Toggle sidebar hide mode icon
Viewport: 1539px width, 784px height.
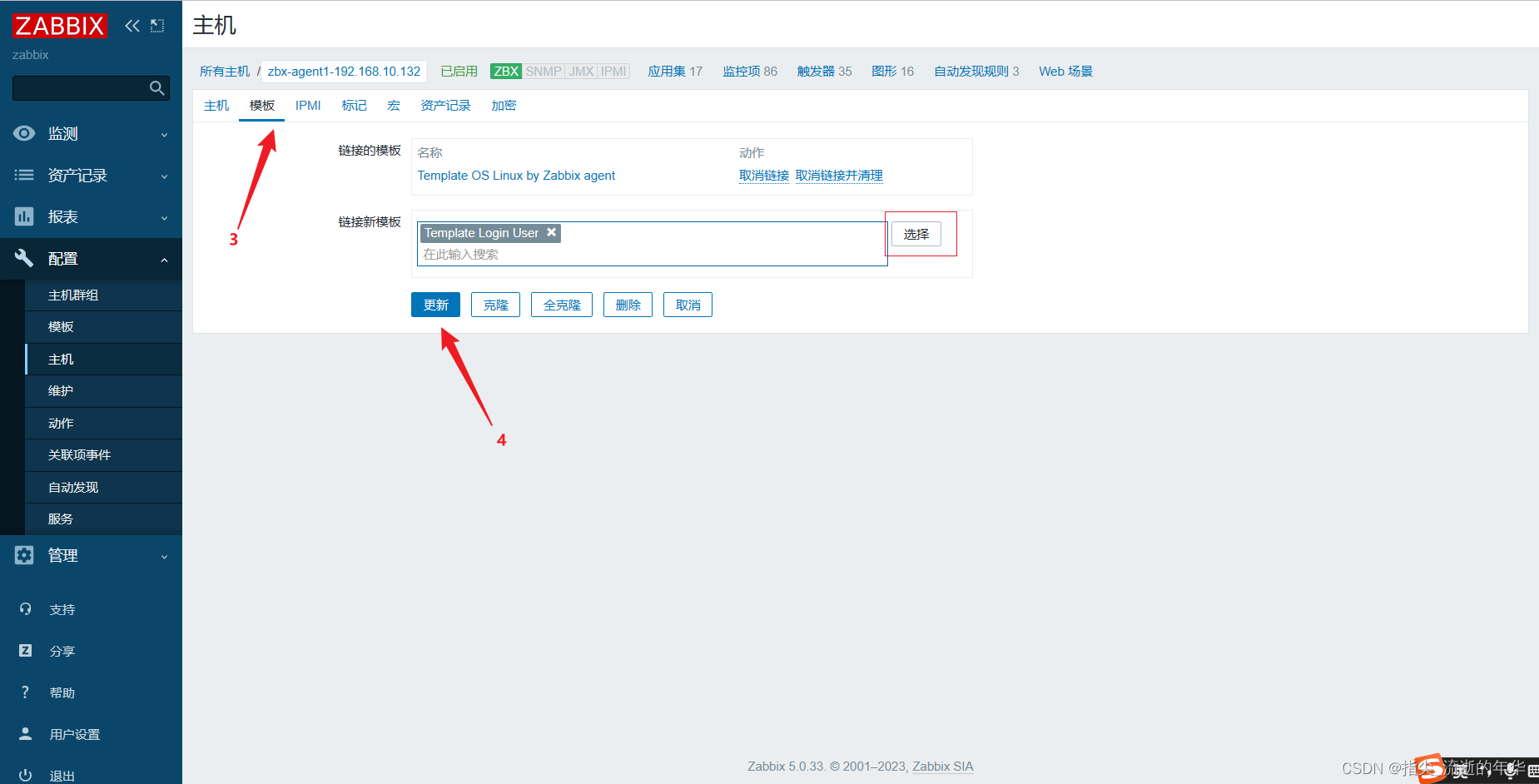point(157,26)
